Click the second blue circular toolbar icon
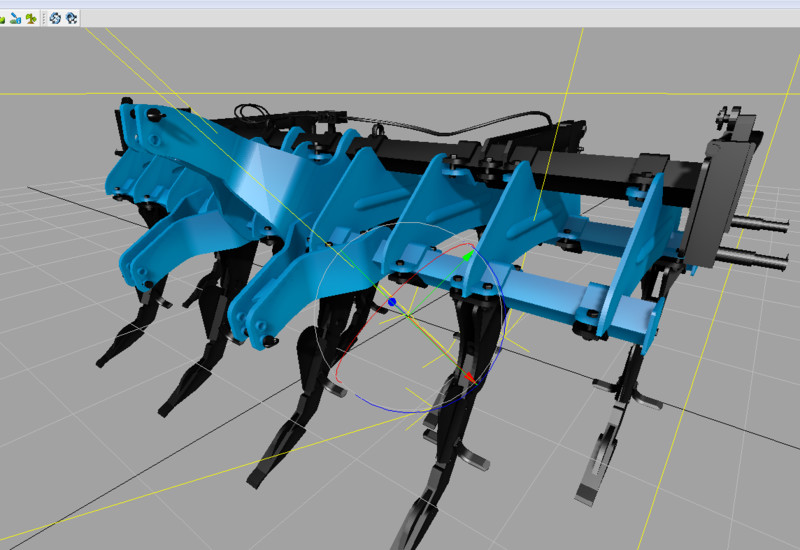This screenshot has height=550, width=800. click(71, 17)
